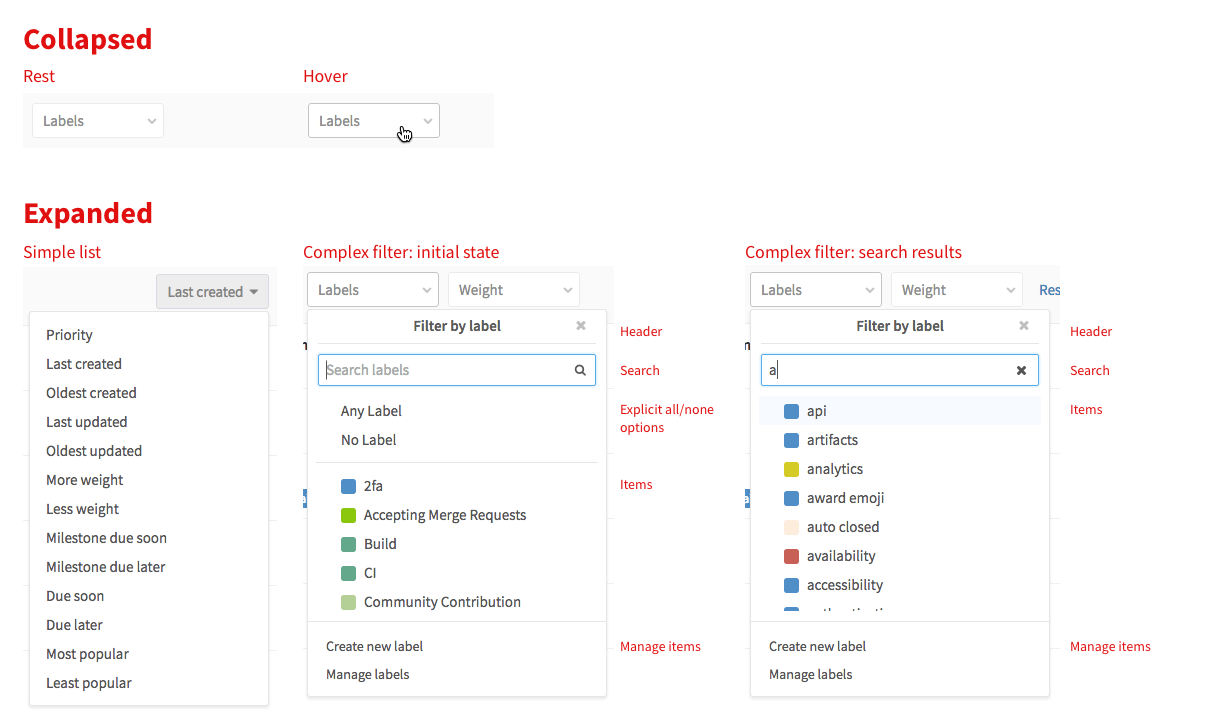Viewport: 1218px width, 722px height.
Task: Open the Weight dropdown beside search results Labels
Action: [x=956, y=289]
